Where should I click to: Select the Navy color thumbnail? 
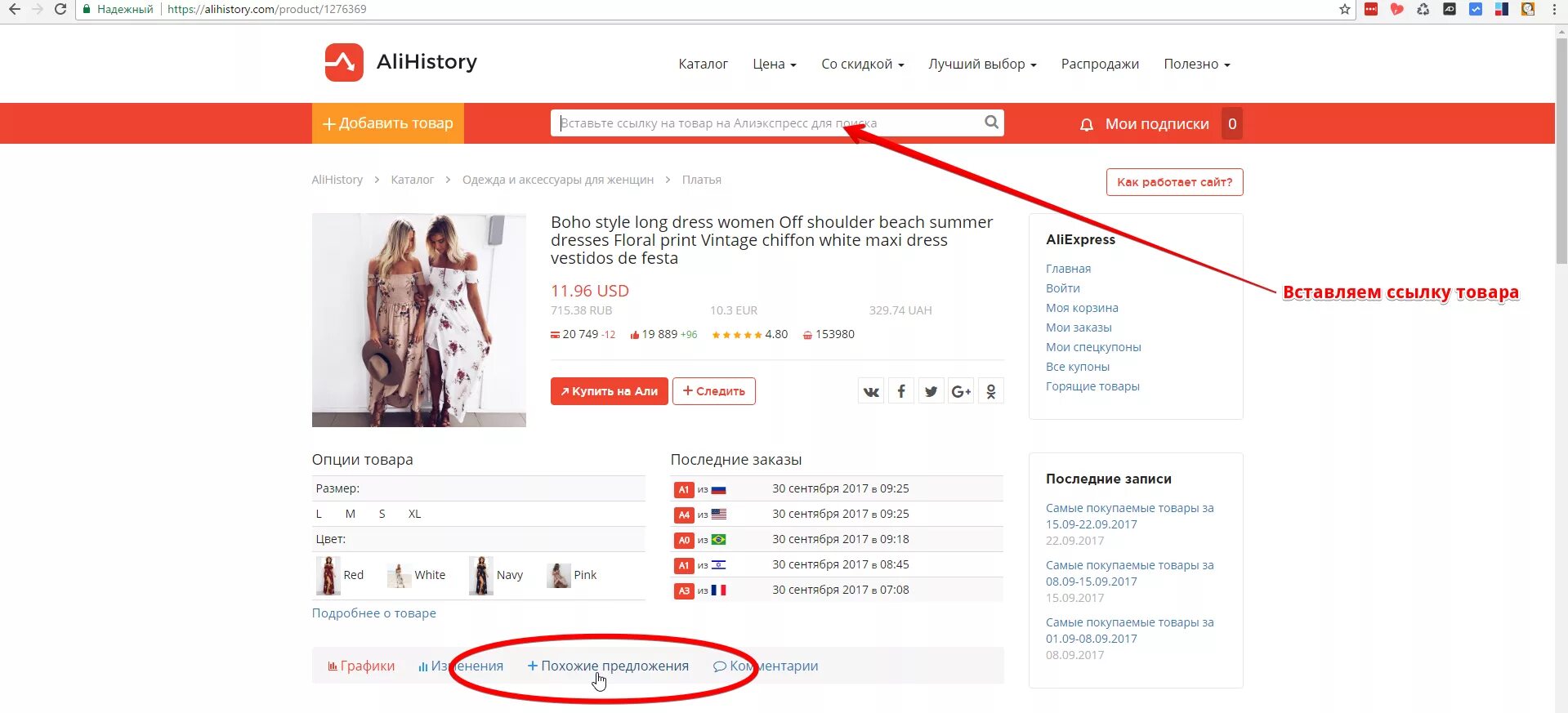pos(481,575)
